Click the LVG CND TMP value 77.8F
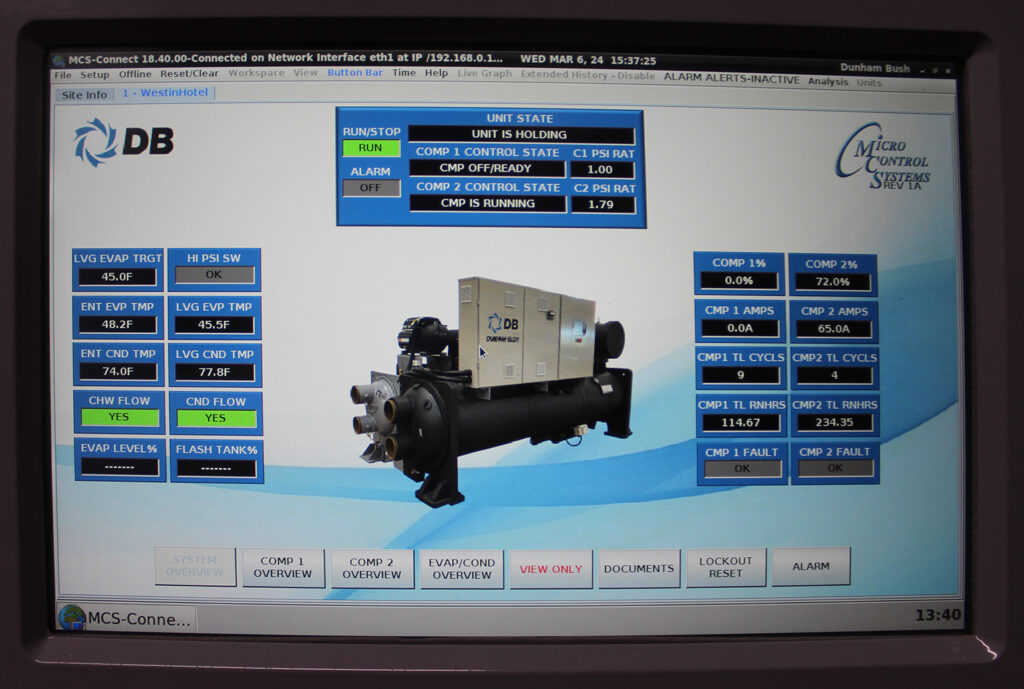Image resolution: width=1024 pixels, height=689 pixels. pyautogui.click(x=216, y=372)
